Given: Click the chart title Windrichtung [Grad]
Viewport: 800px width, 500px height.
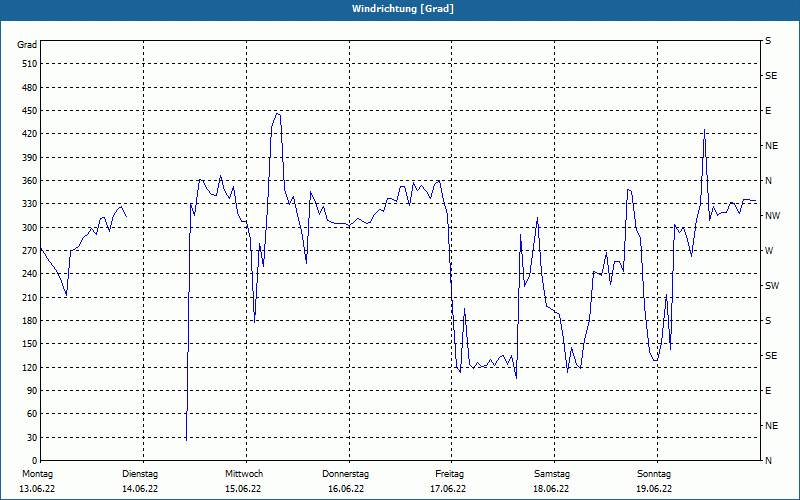Looking at the screenshot, I should coord(403,9).
